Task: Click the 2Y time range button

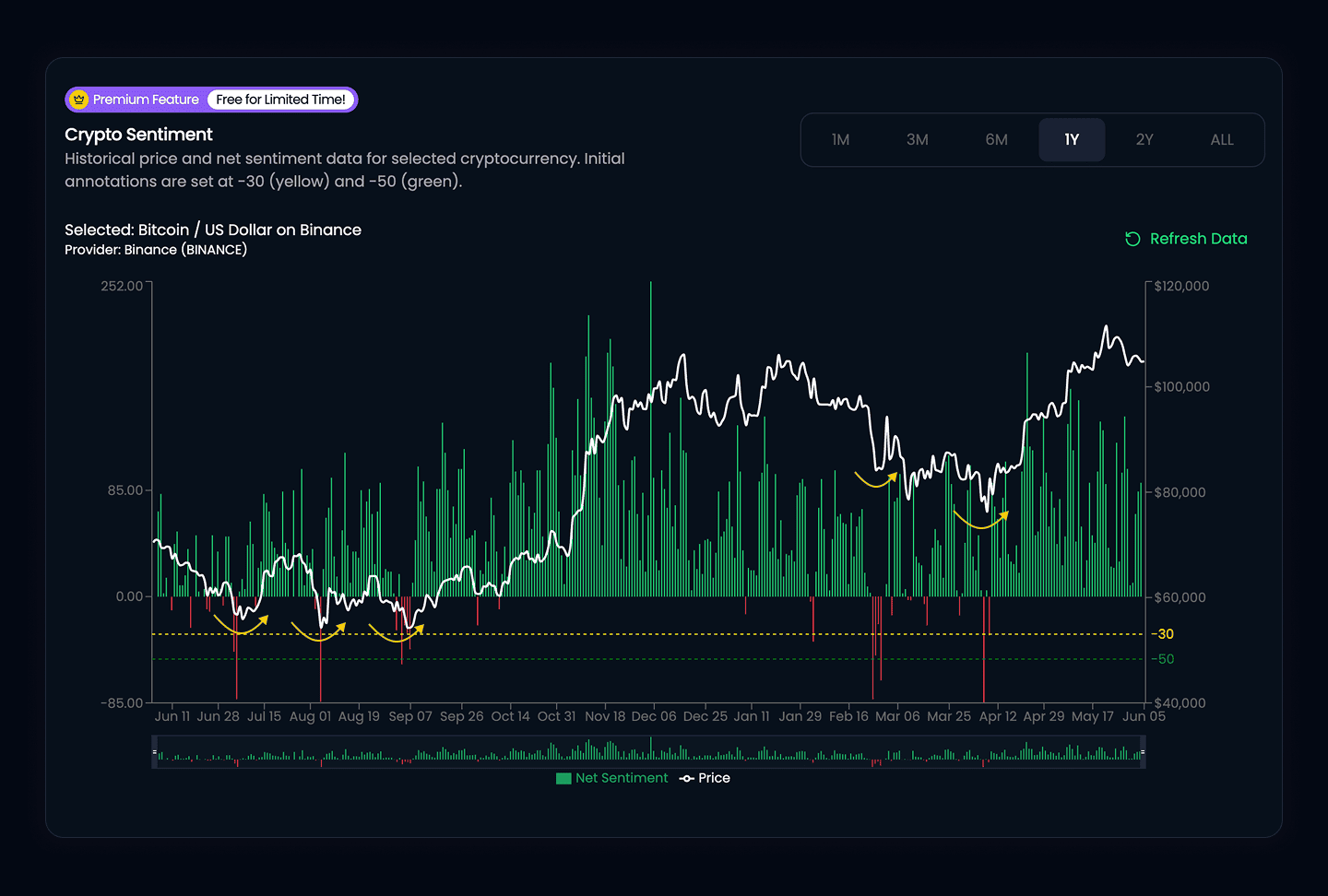Action: [x=1144, y=139]
